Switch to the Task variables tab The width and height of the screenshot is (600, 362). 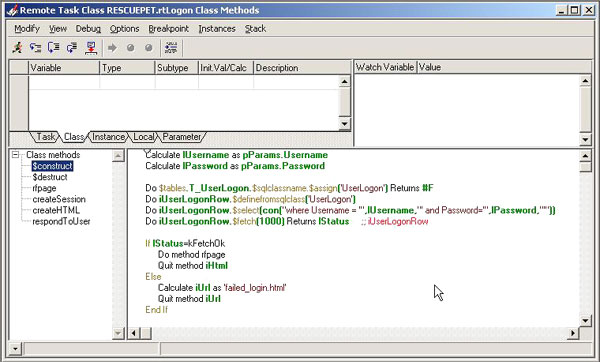pos(46,137)
